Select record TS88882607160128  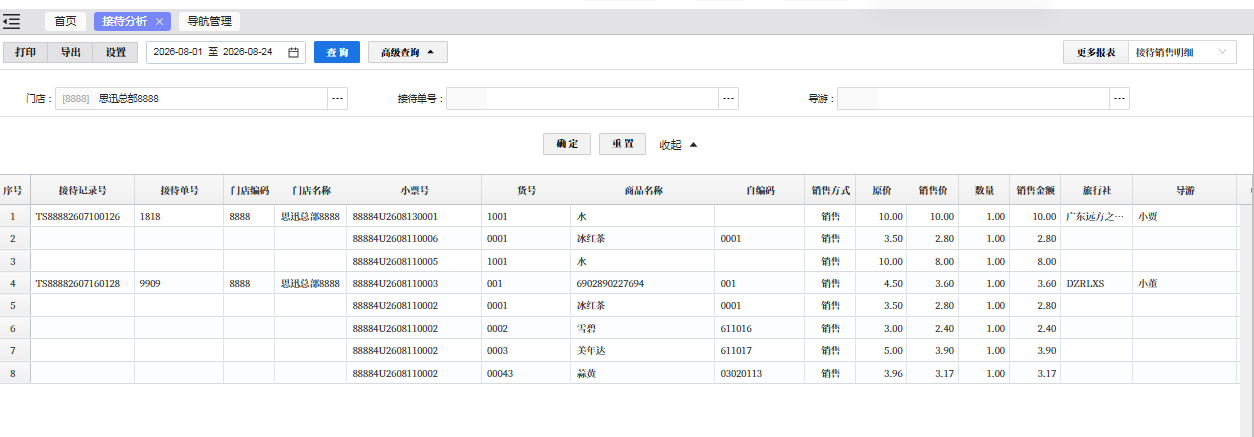(78, 284)
